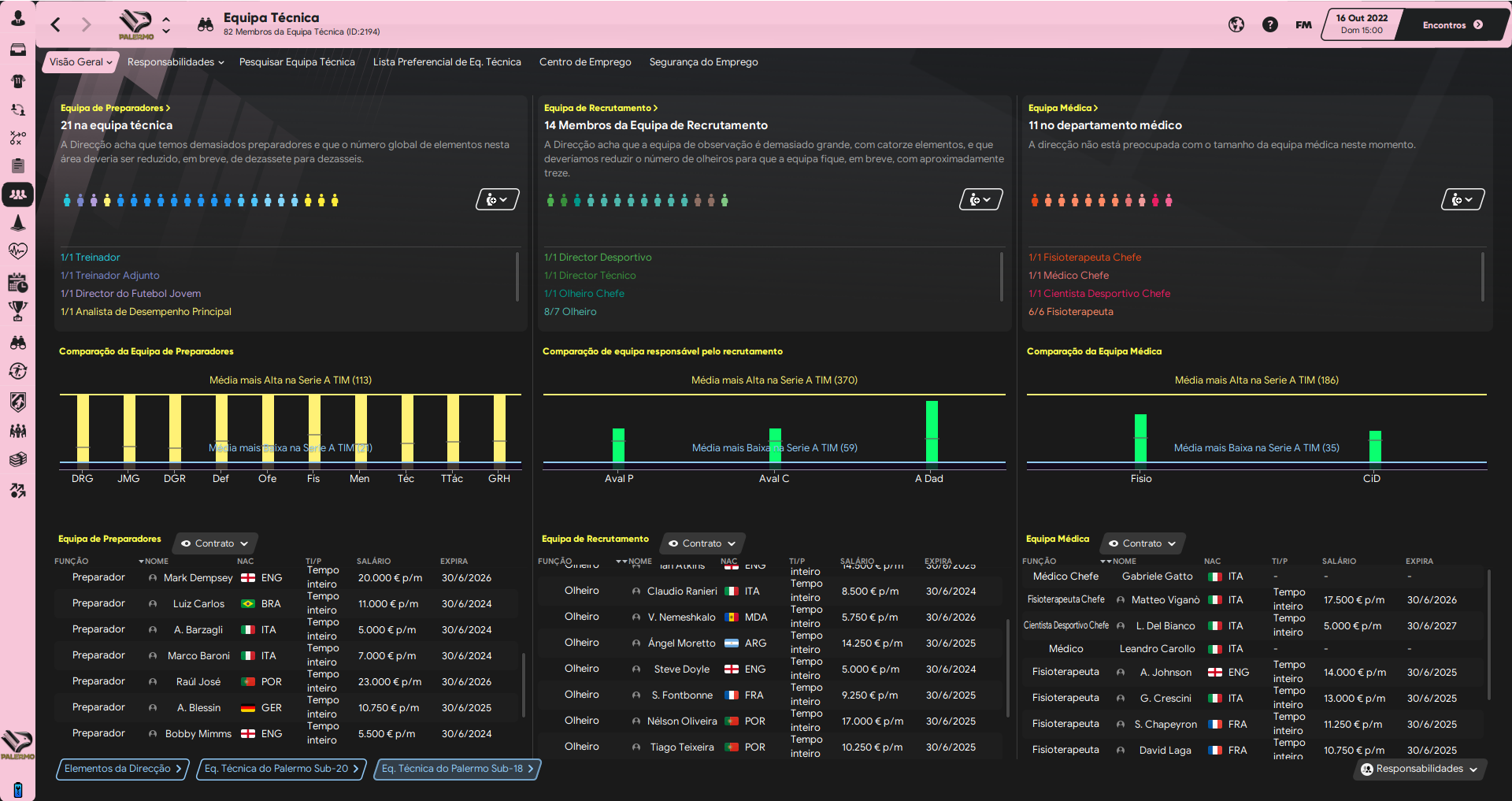
Task: Open the Squad shirt icon in sidebar
Action: [17, 80]
